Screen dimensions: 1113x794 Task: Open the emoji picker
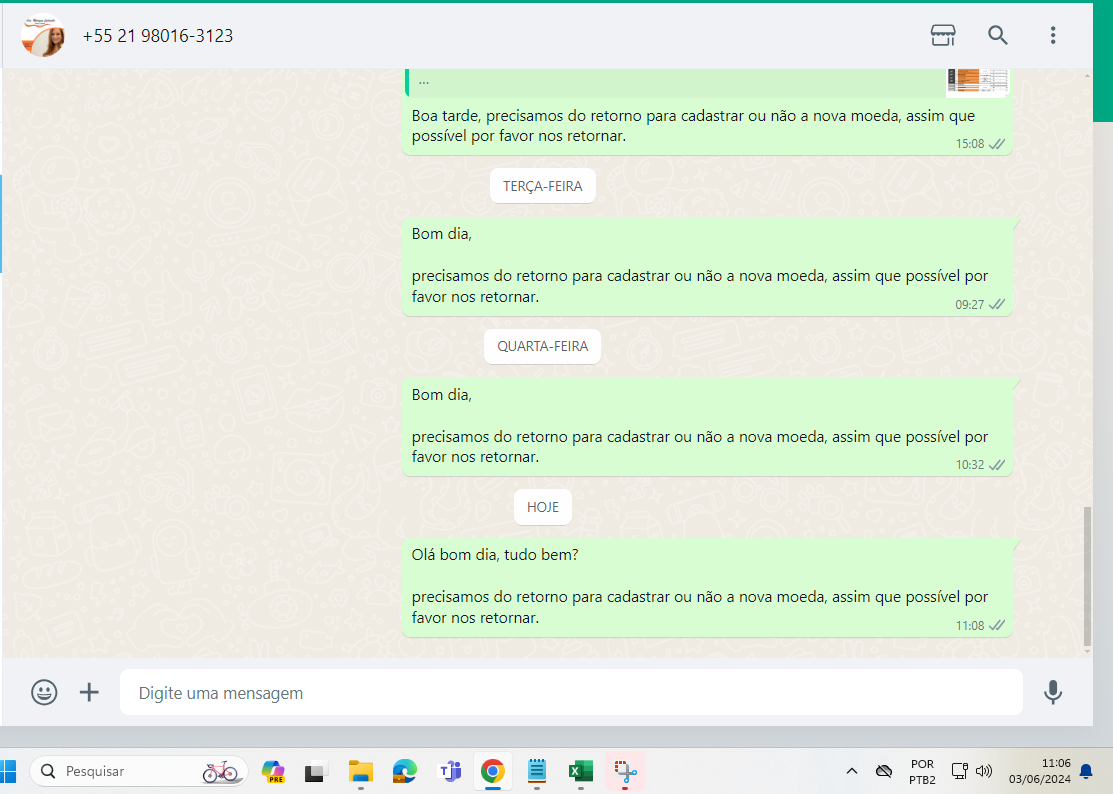(x=44, y=692)
